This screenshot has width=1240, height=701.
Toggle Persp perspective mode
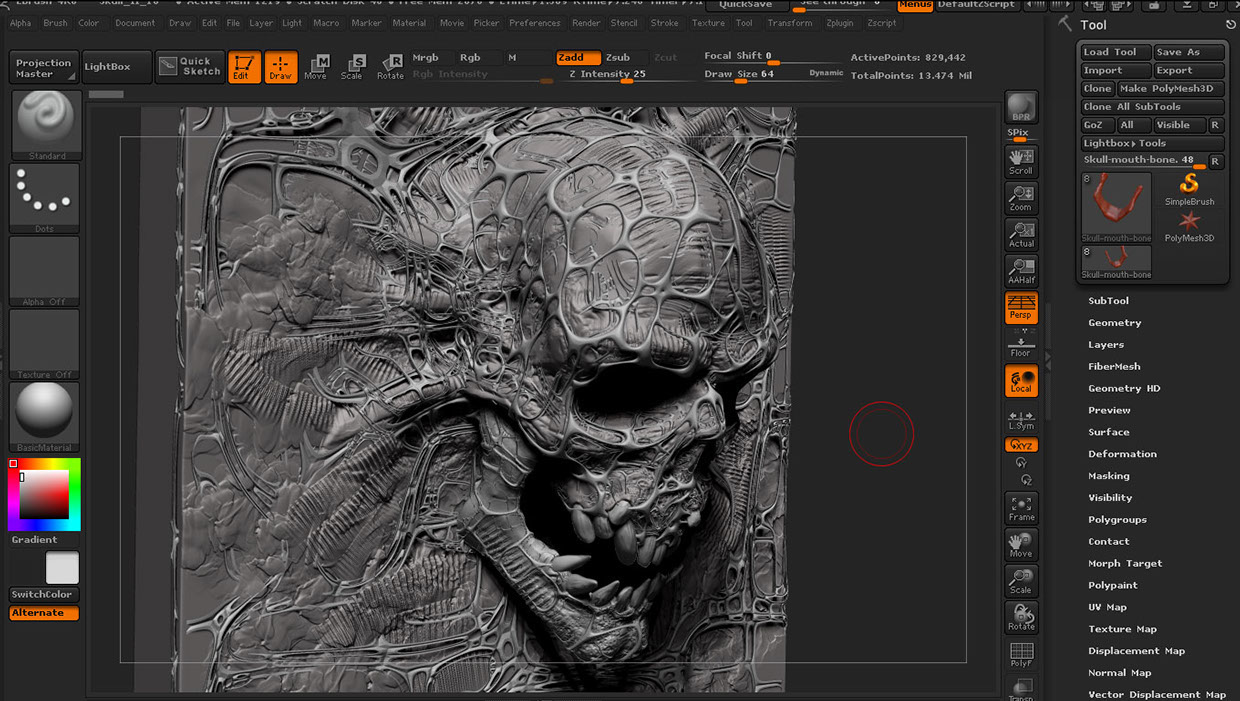pyautogui.click(x=1021, y=307)
